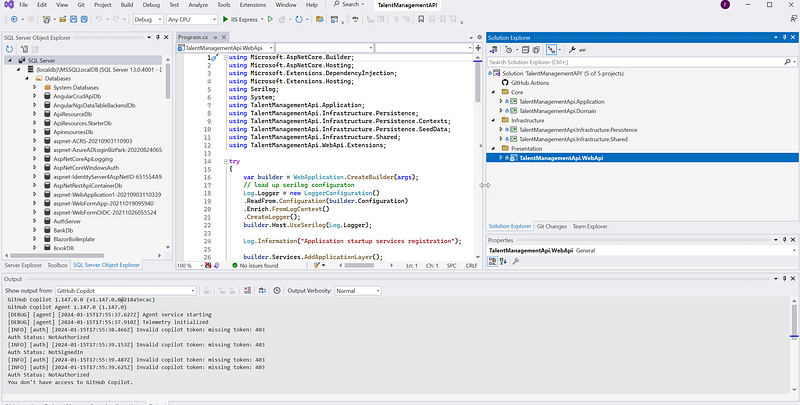Open Properties wrench icon in Solution Explorer
800x405 pixels.
pos(572,49)
